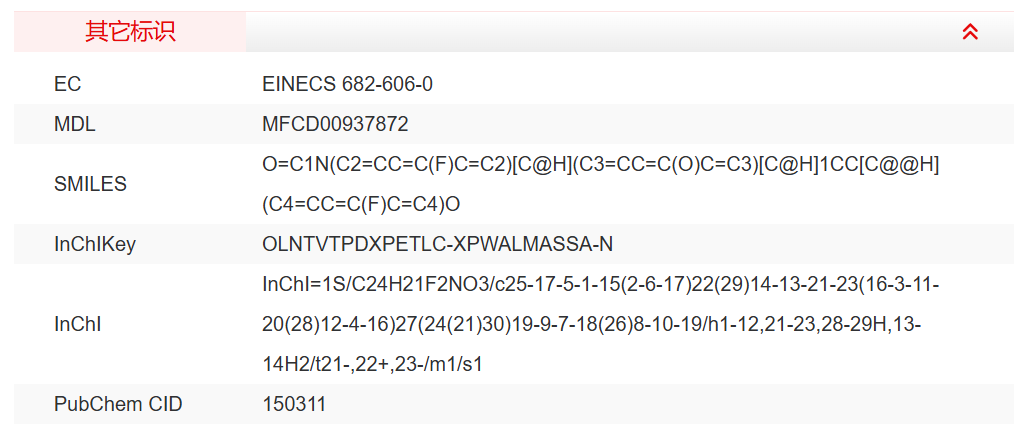Click the InChI row label

(x=77, y=325)
